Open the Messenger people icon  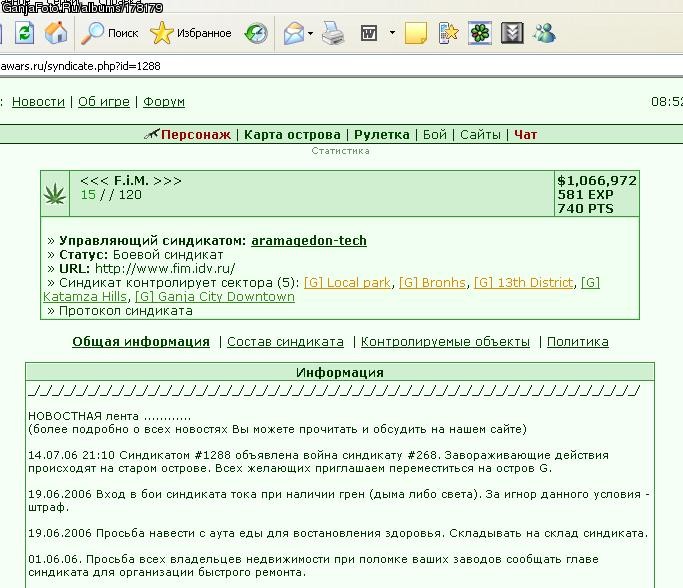[x=544, y=33]
